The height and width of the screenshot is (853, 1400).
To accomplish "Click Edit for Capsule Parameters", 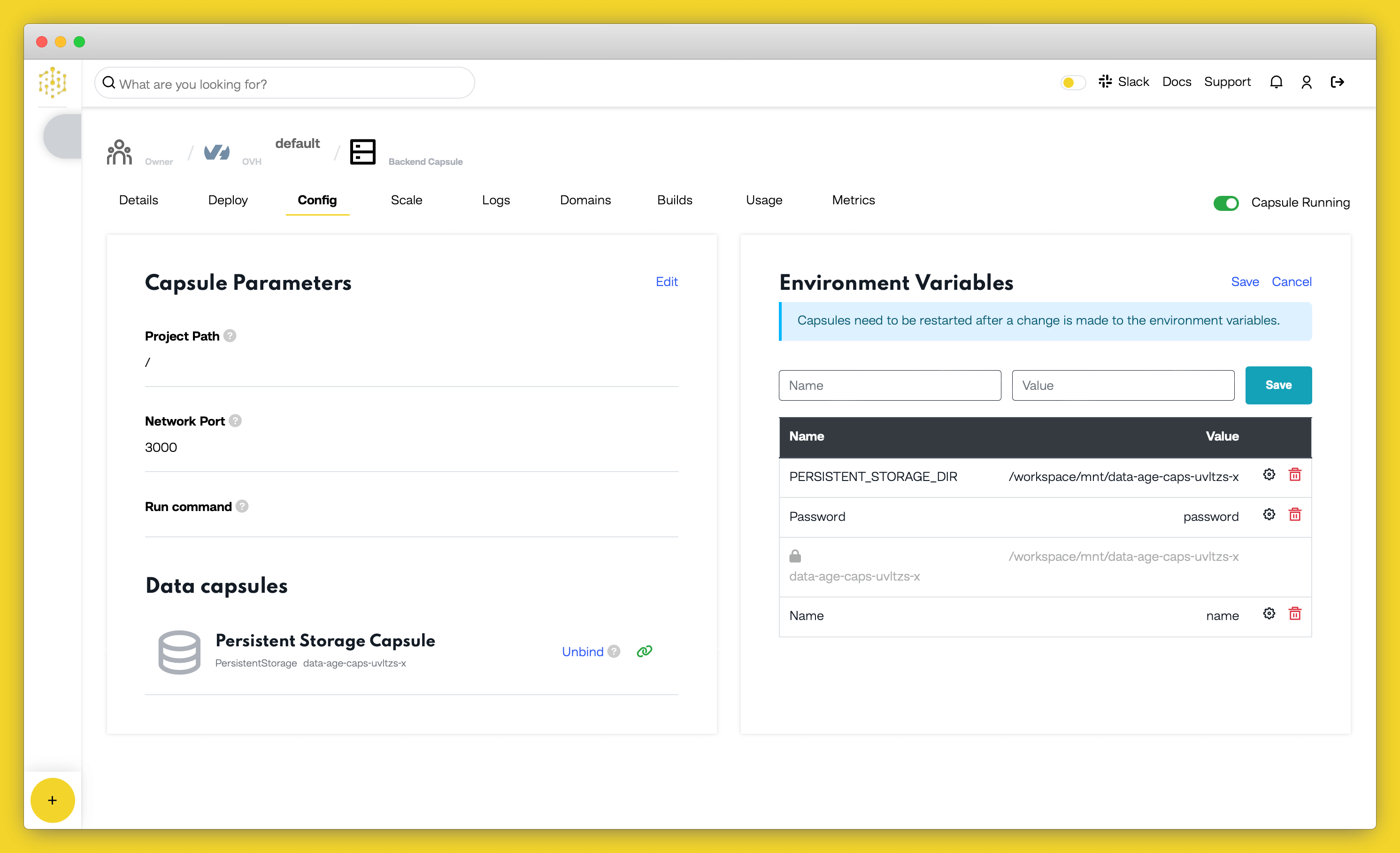I will coord(667,282).
